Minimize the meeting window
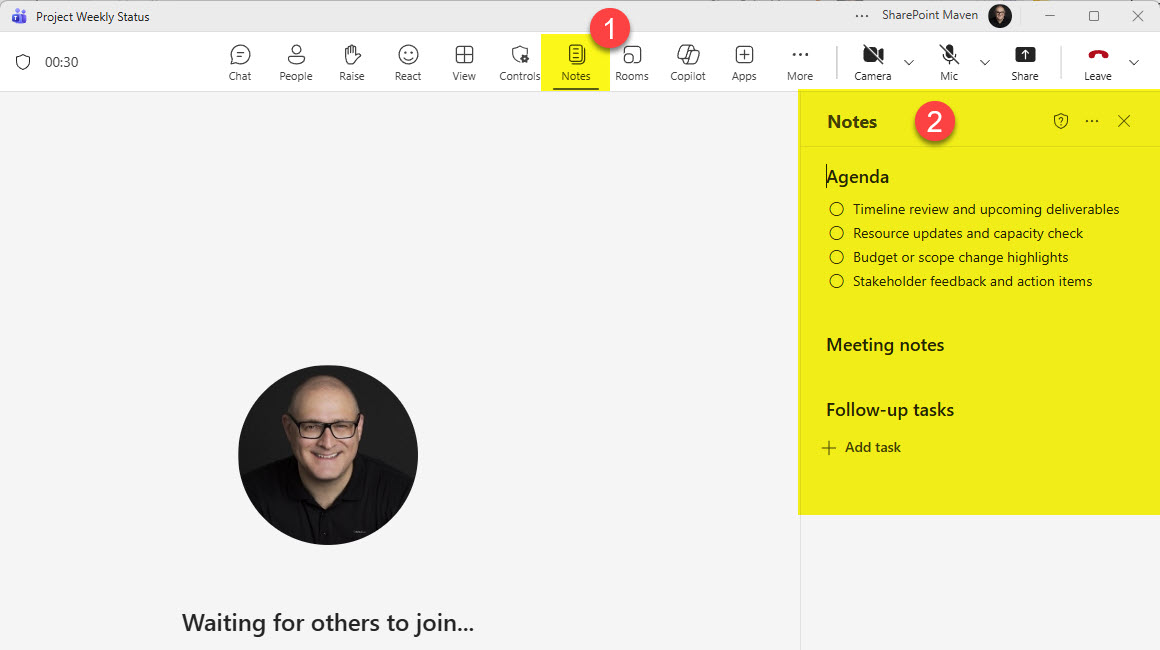1160x650 pixels. tap(1050, 16)
